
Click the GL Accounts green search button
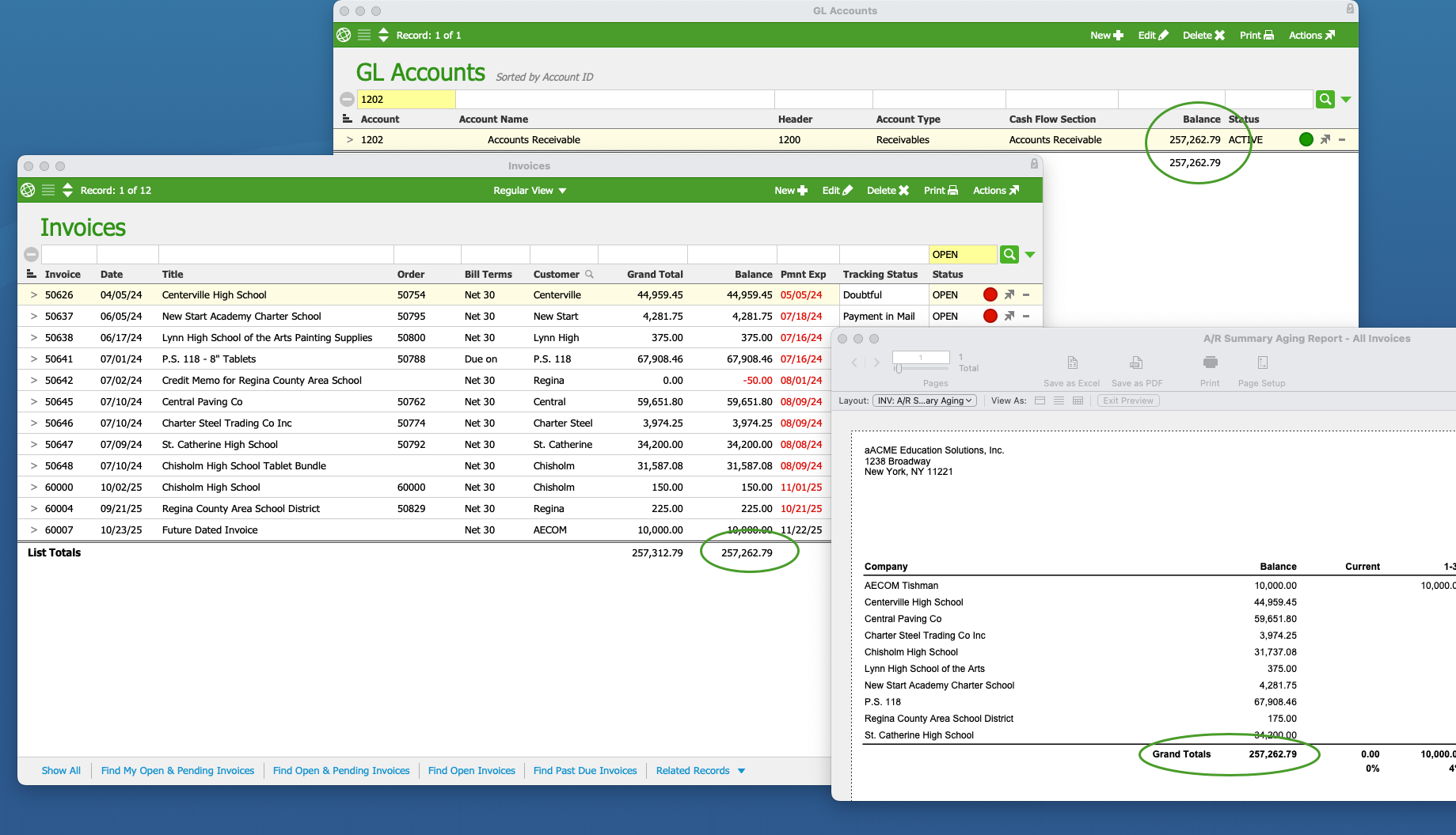[x=1325, y=99]
